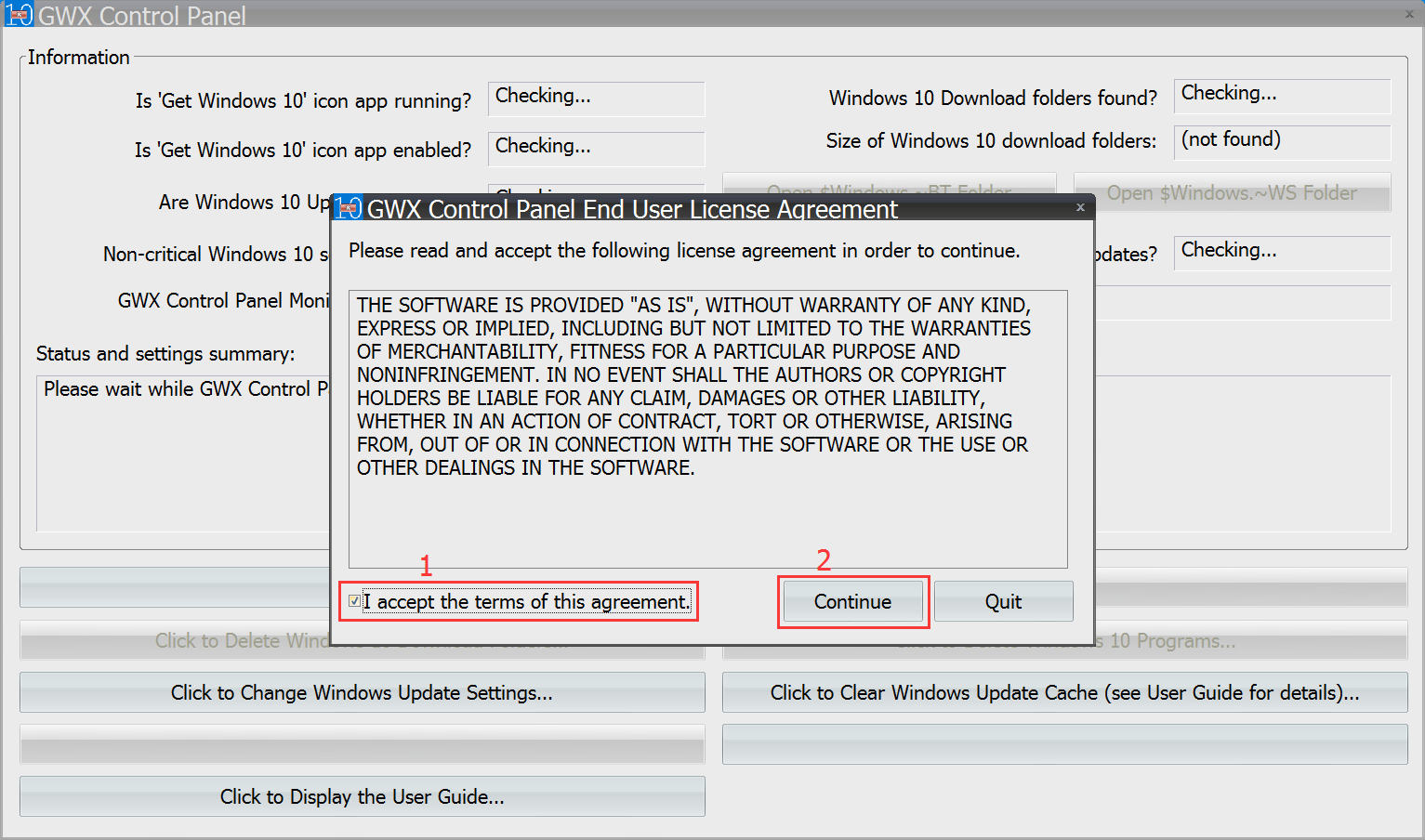Close the GWX Control Panel main window
Viewport: 1425px width, 840px height.
(x=1409, y=14)
